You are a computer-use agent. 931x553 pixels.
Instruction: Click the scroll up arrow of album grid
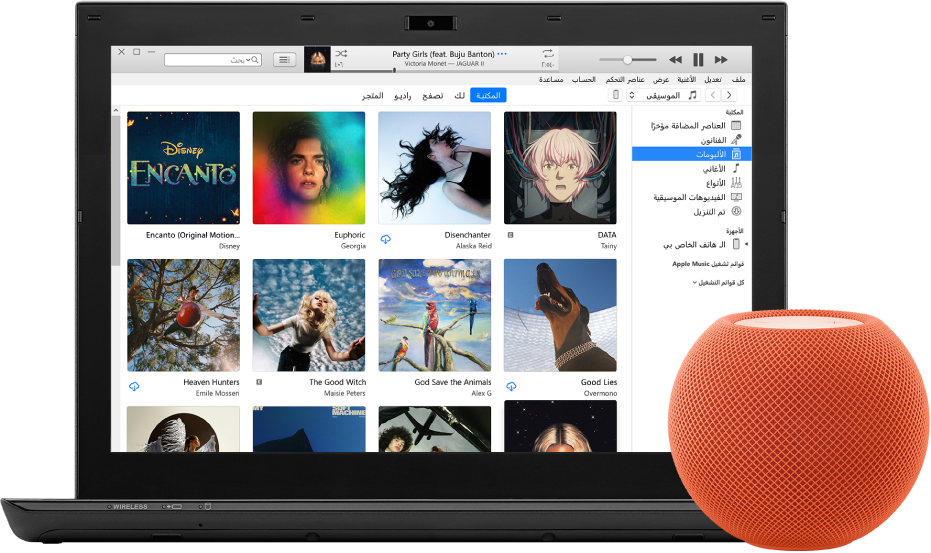116,111
